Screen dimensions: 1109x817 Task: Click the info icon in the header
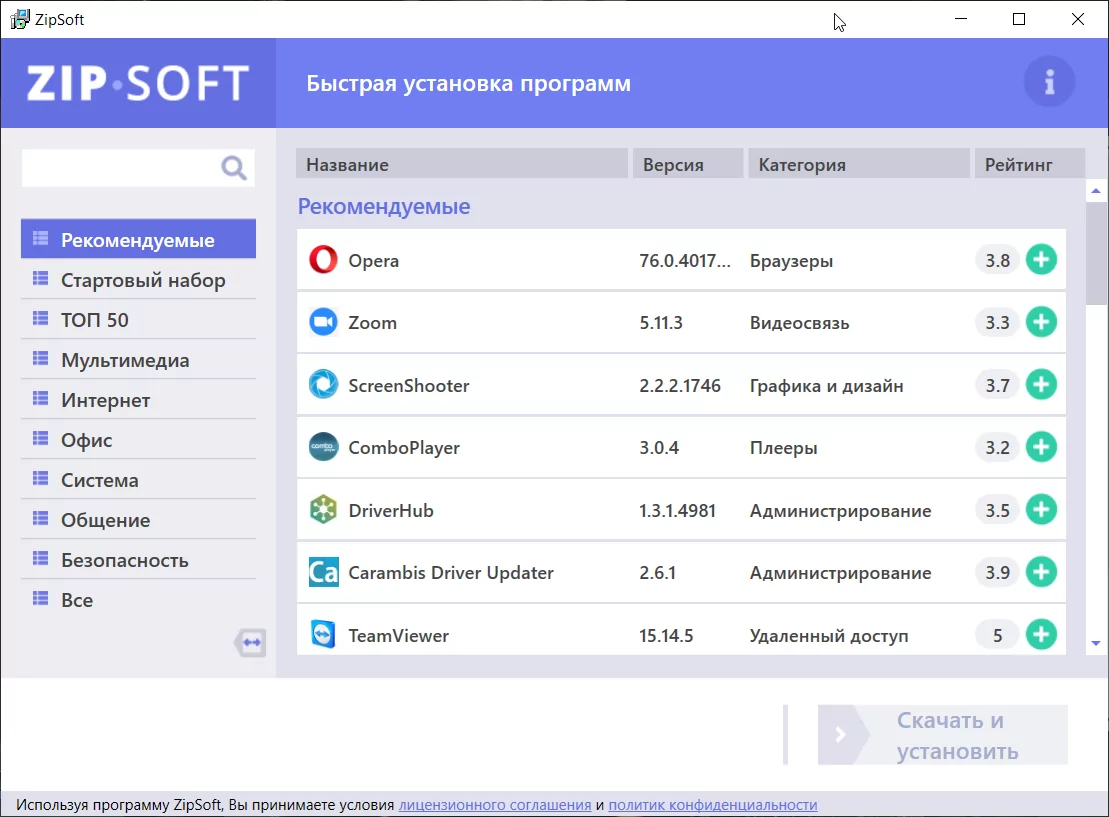tap(1050, 82)
